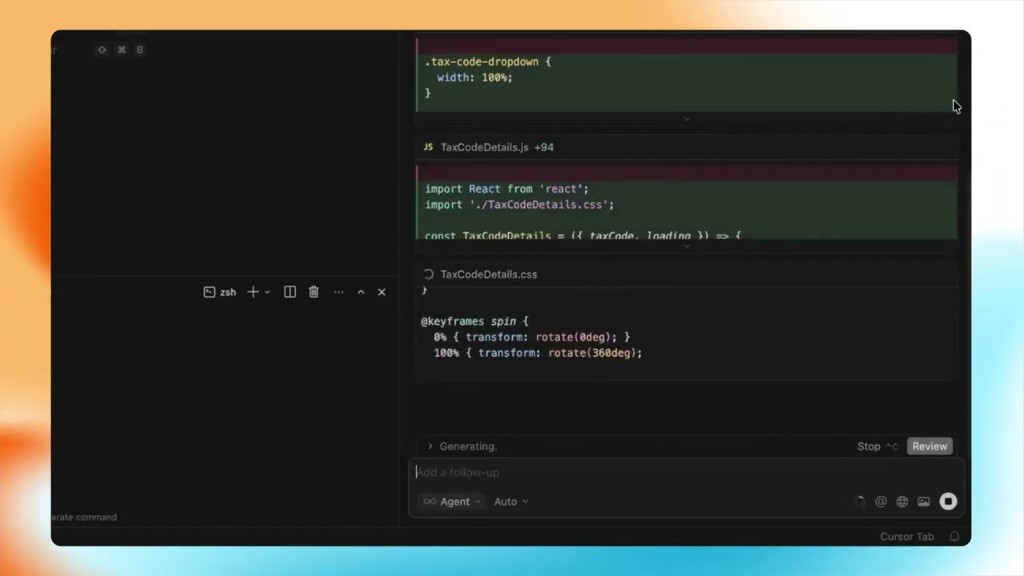The image size is (1024, 576).
Task: Open notifications via the bell icon
Action: [x=953, y=536]
